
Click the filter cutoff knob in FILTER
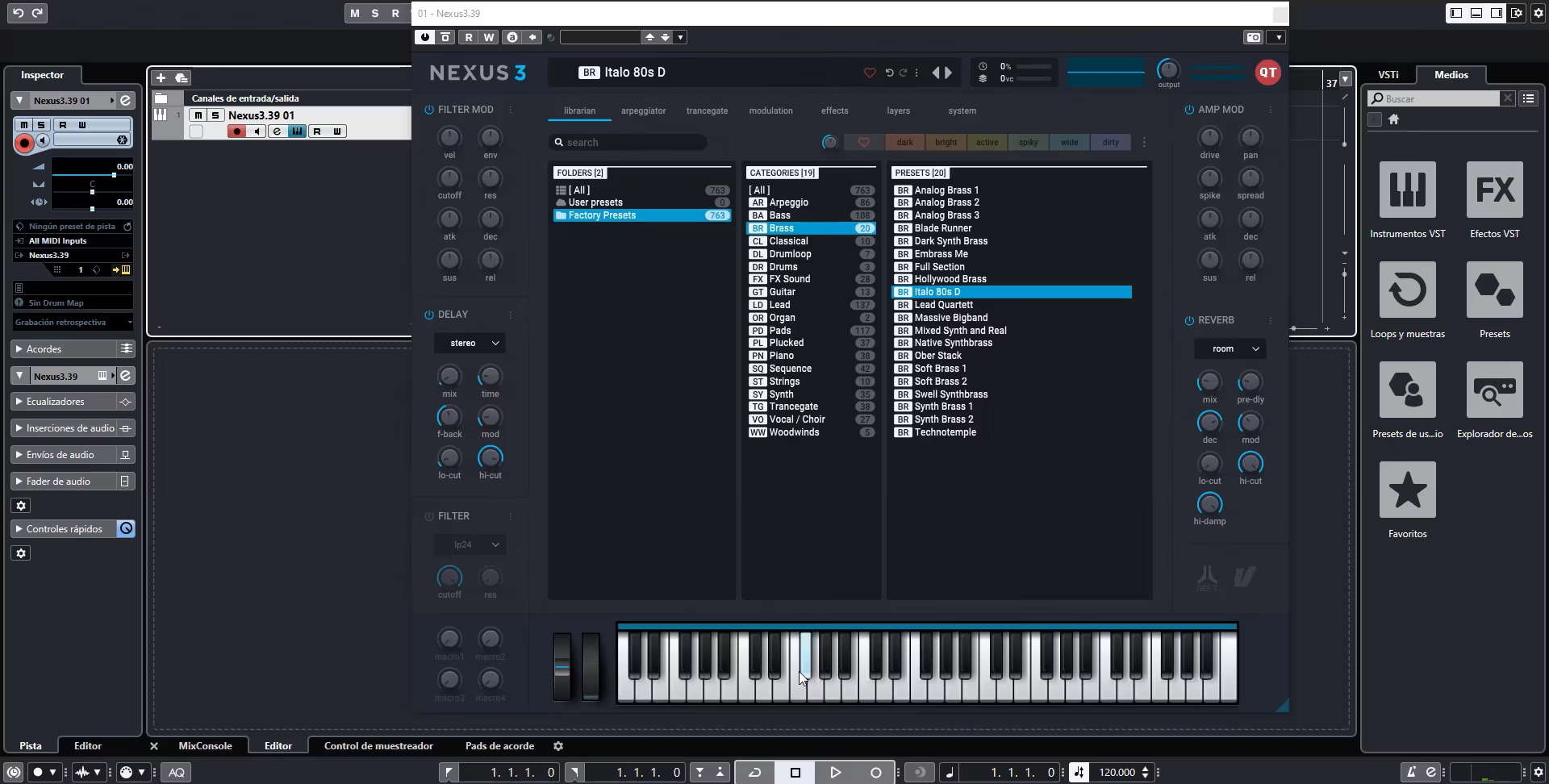click(x=449, y=577)
